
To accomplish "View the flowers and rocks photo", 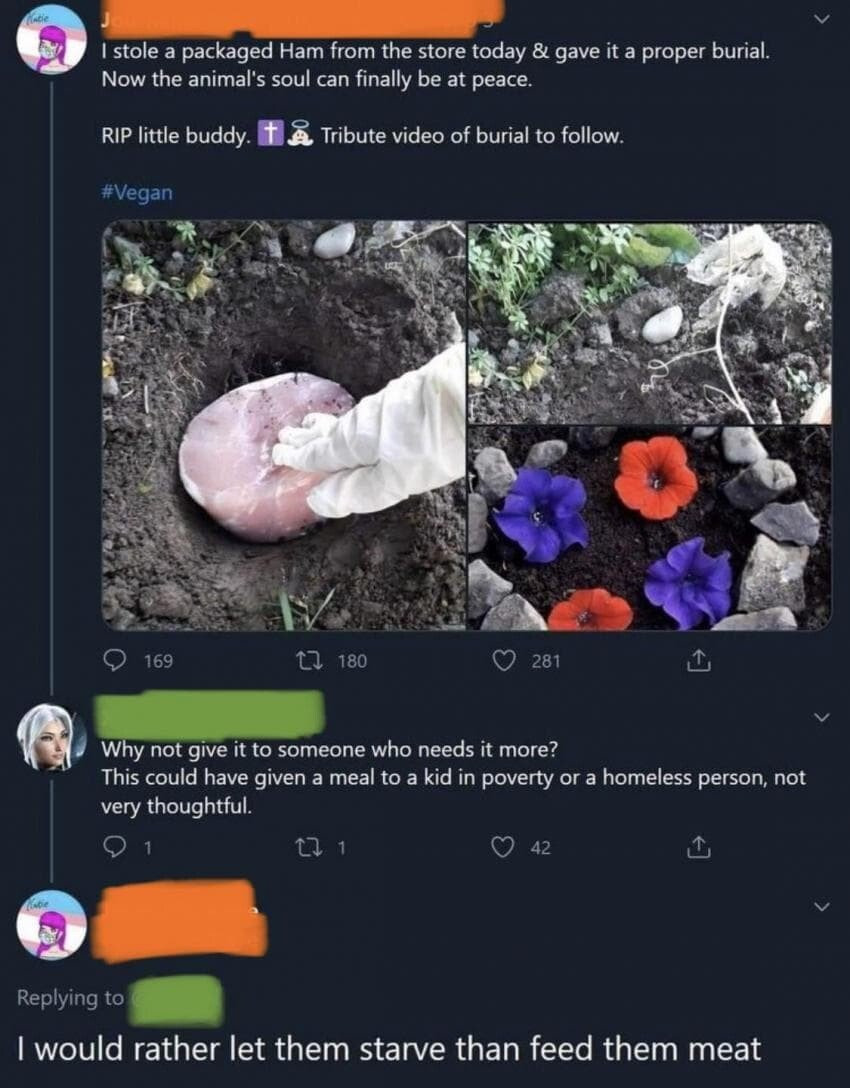I will pyautogui.click(x=650, y=528).
